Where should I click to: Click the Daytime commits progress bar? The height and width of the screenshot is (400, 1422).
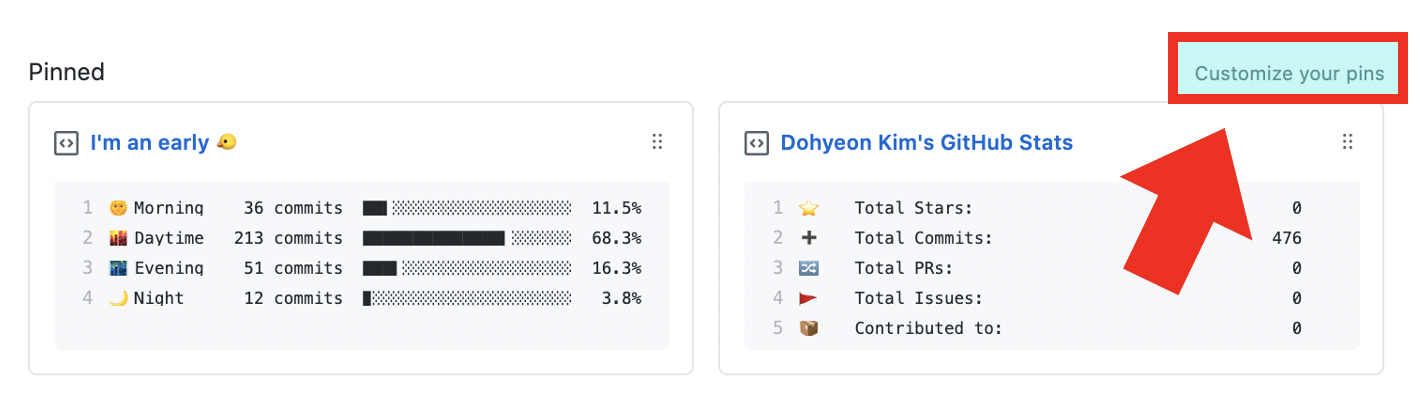point(467,238)
